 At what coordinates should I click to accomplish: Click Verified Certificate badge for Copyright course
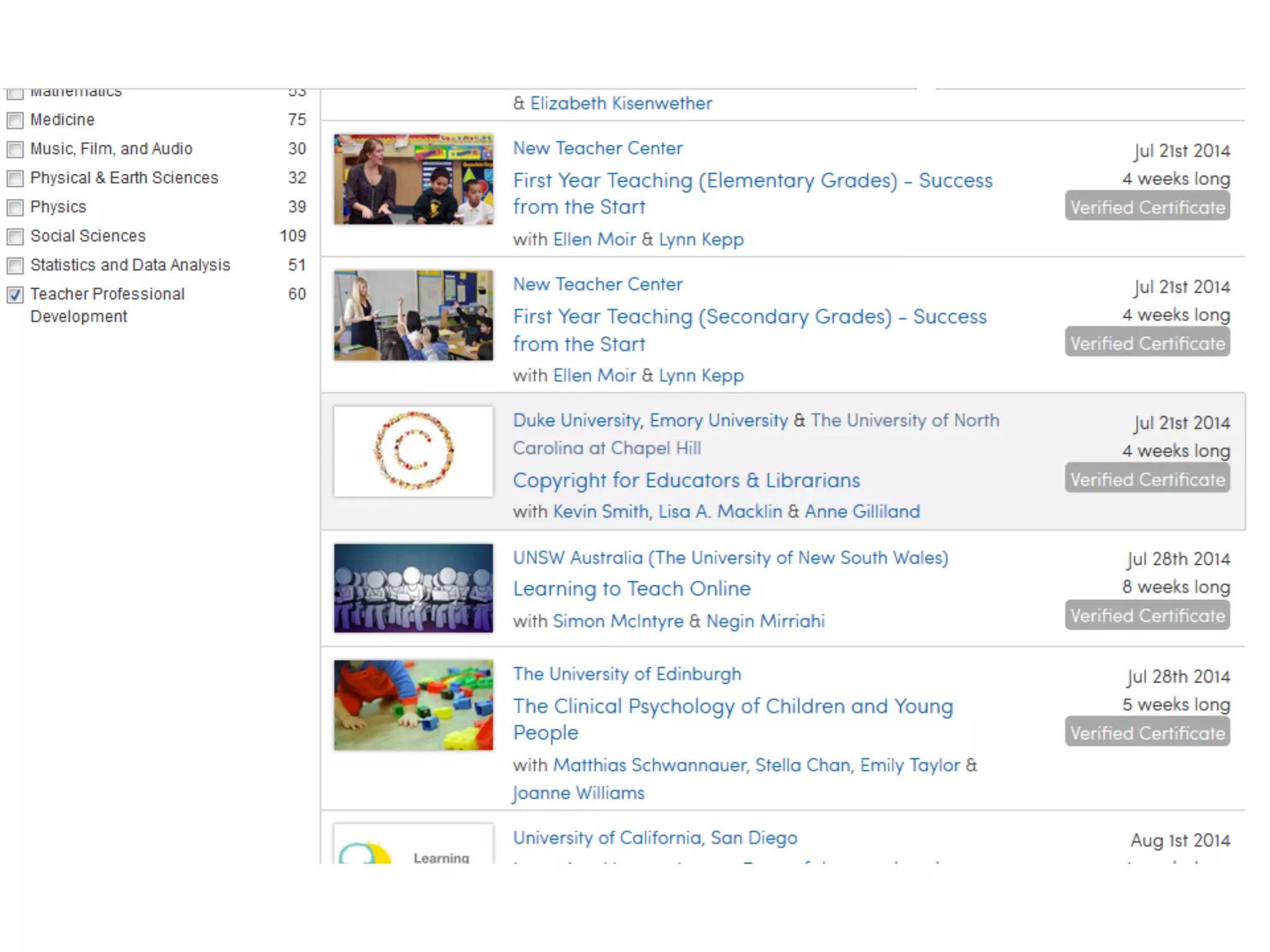(1147, 479)
